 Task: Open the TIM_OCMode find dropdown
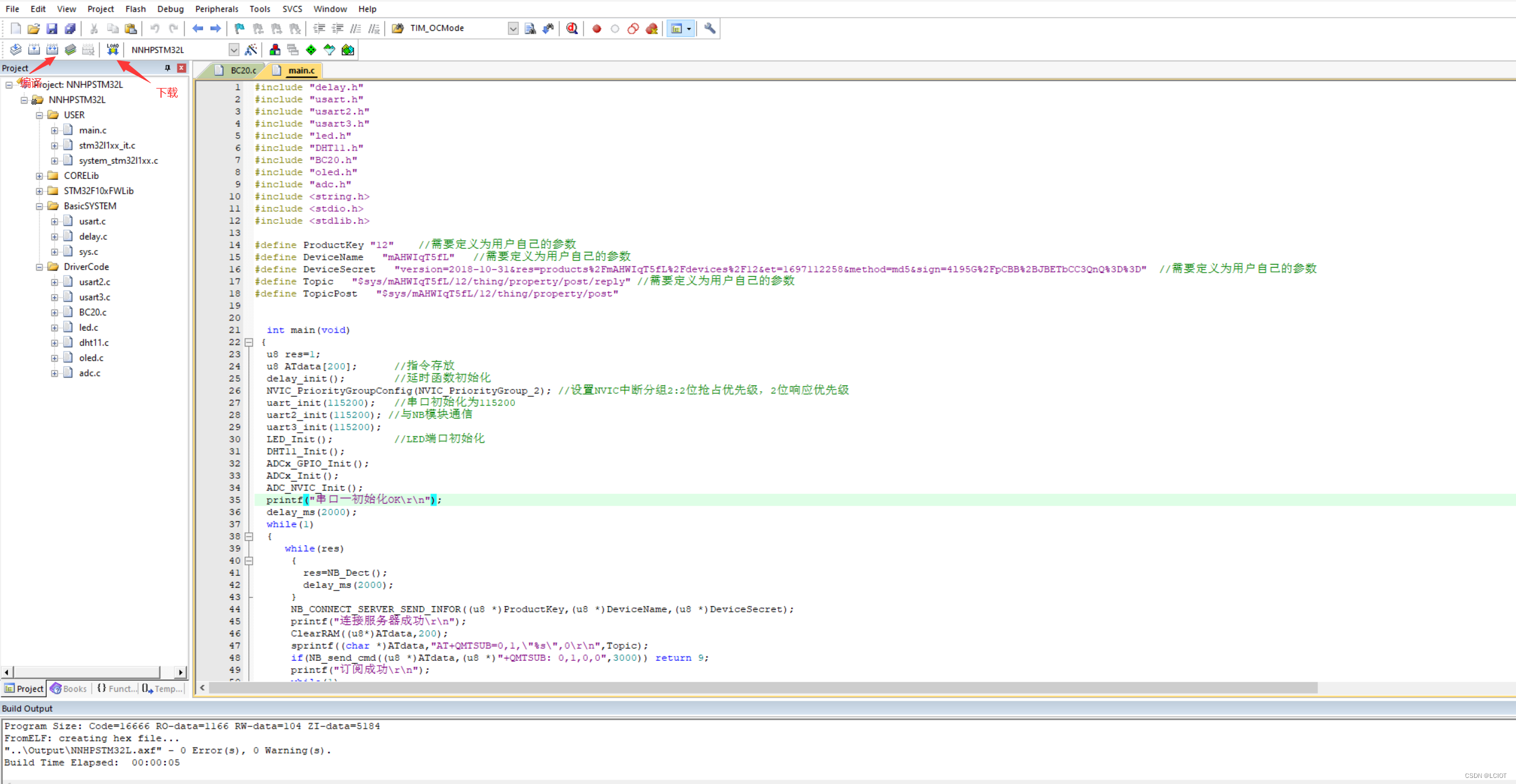(513, 29)
